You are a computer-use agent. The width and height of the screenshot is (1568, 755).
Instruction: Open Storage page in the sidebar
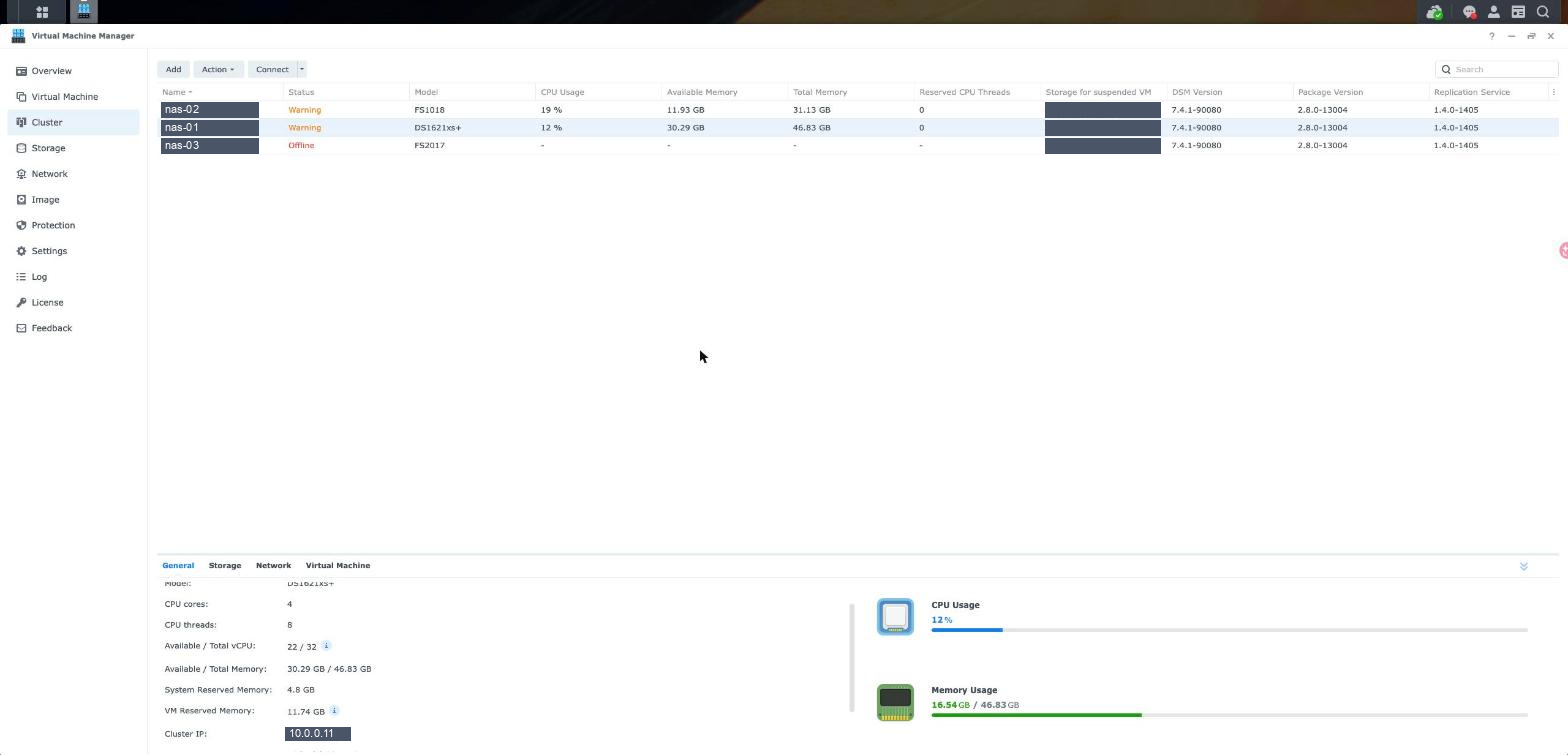73,148
